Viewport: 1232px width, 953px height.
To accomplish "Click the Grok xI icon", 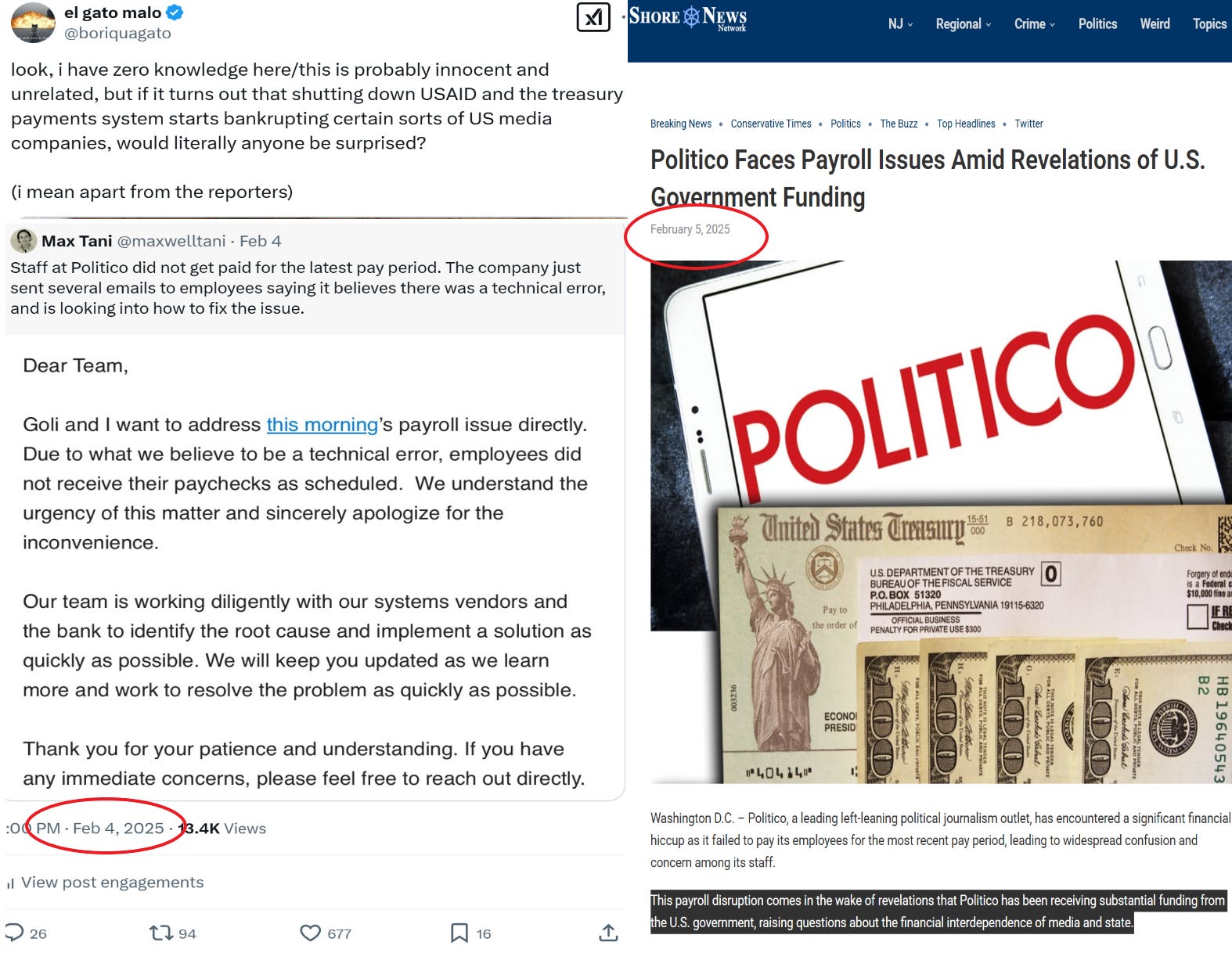I will (593, 17).
